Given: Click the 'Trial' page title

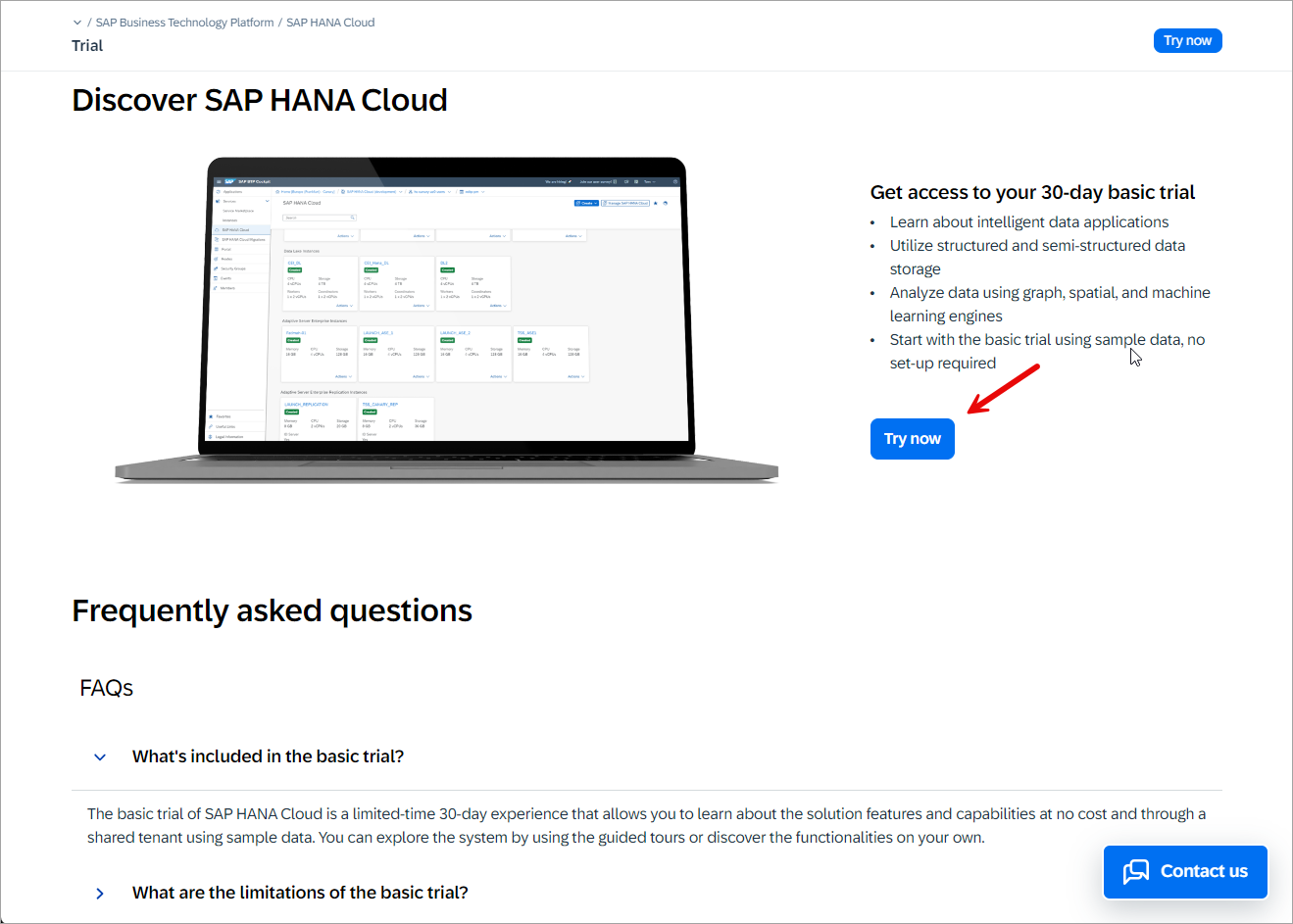Looking at the screenshot, I should click(87, 46).
